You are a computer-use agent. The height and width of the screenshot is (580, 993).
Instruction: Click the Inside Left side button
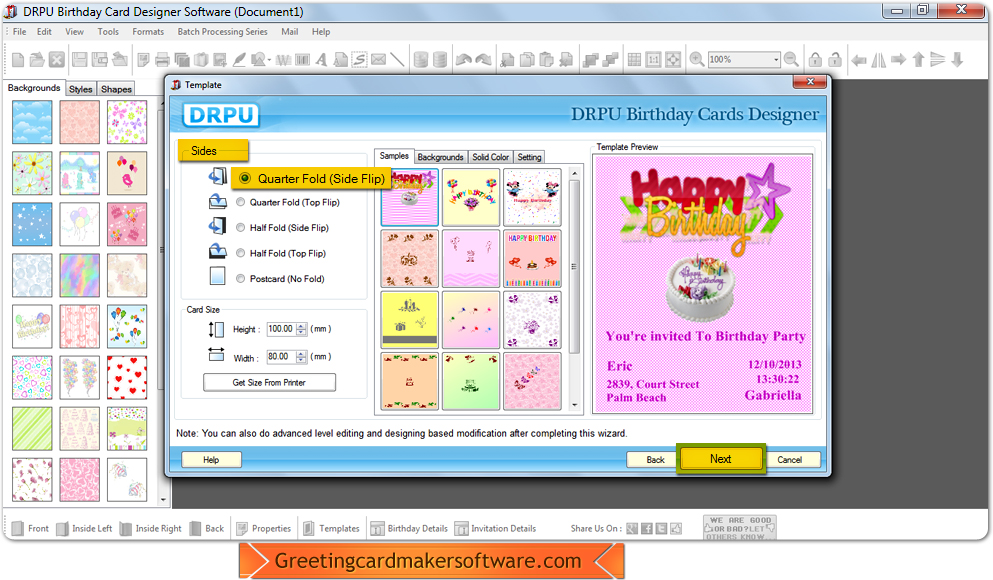pos(84,529)
